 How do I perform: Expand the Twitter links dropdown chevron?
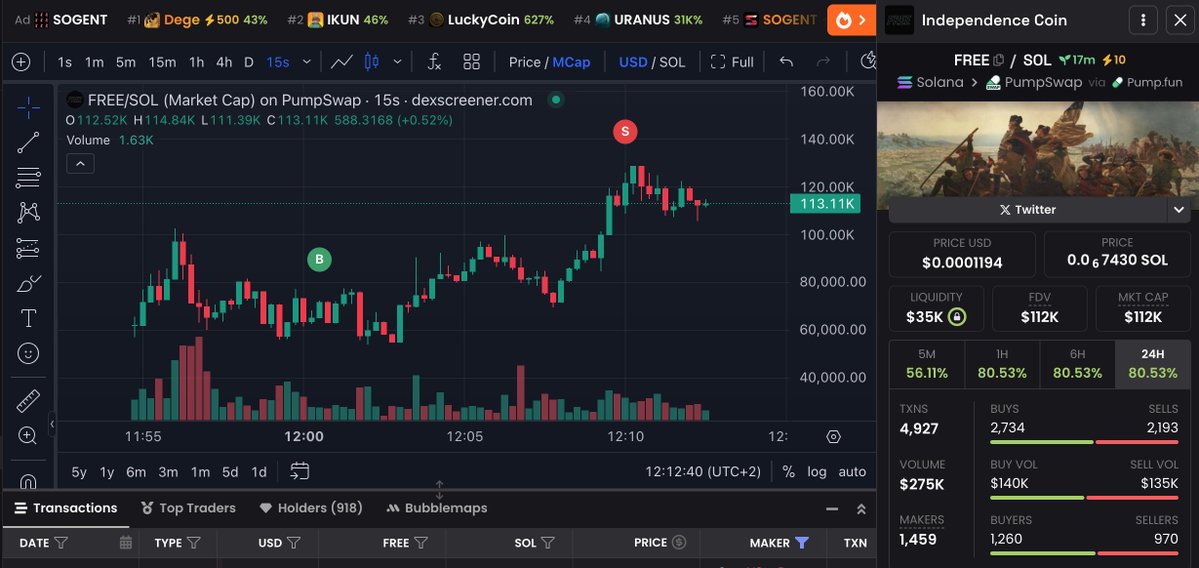tap(1178, 209)
